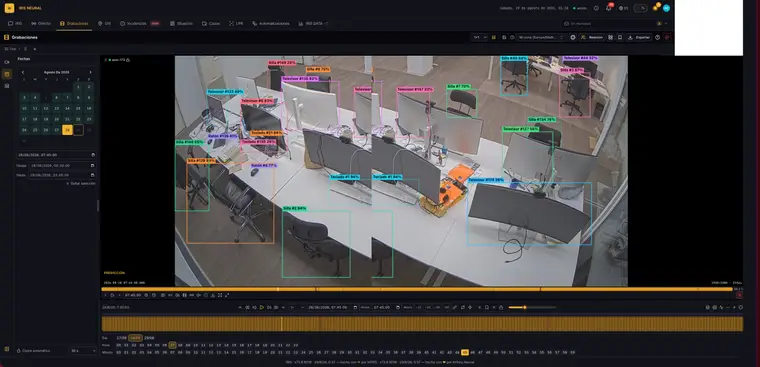Image resolution: width=760 pixels, height=367 pixels.
Task: Switch to the Casos tab
Action: [211, 23]
